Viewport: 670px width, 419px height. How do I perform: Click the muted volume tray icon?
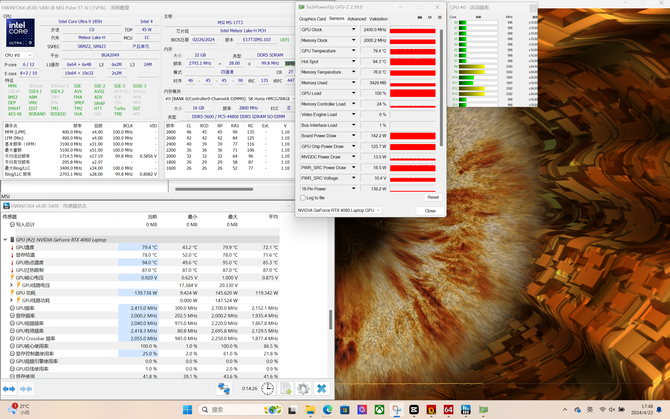click(612, 410)
